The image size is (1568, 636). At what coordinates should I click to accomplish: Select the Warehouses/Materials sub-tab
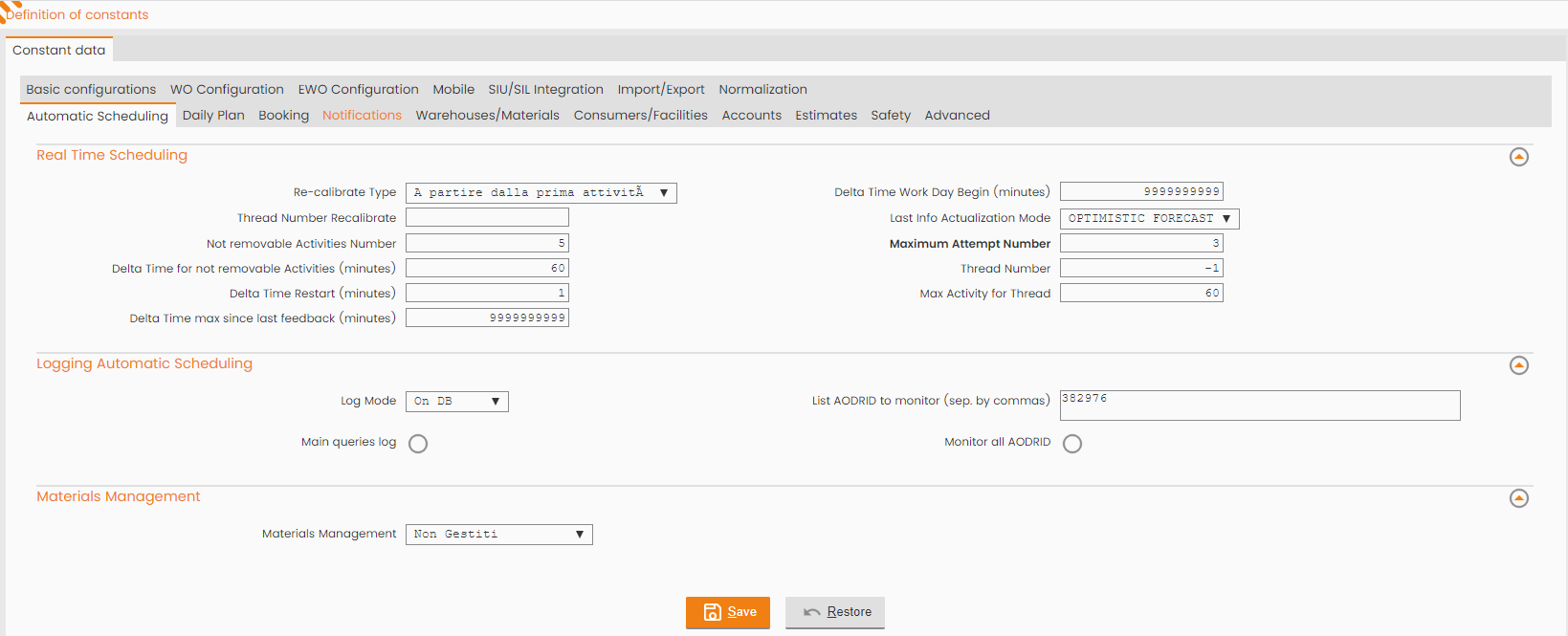pos(488,115)
